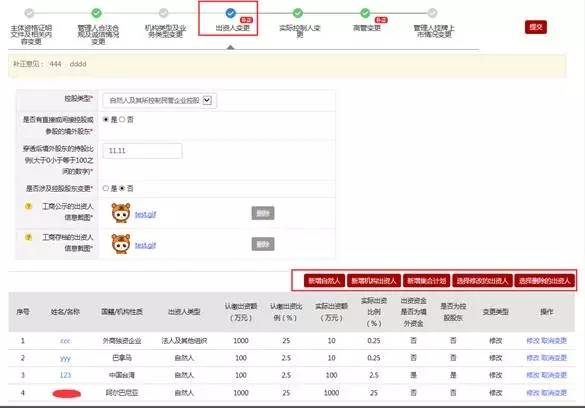Open test.gif link in 工商存档的出资人 row
The height and width of the screenshot is (408, 585).
tap(145, 245)
